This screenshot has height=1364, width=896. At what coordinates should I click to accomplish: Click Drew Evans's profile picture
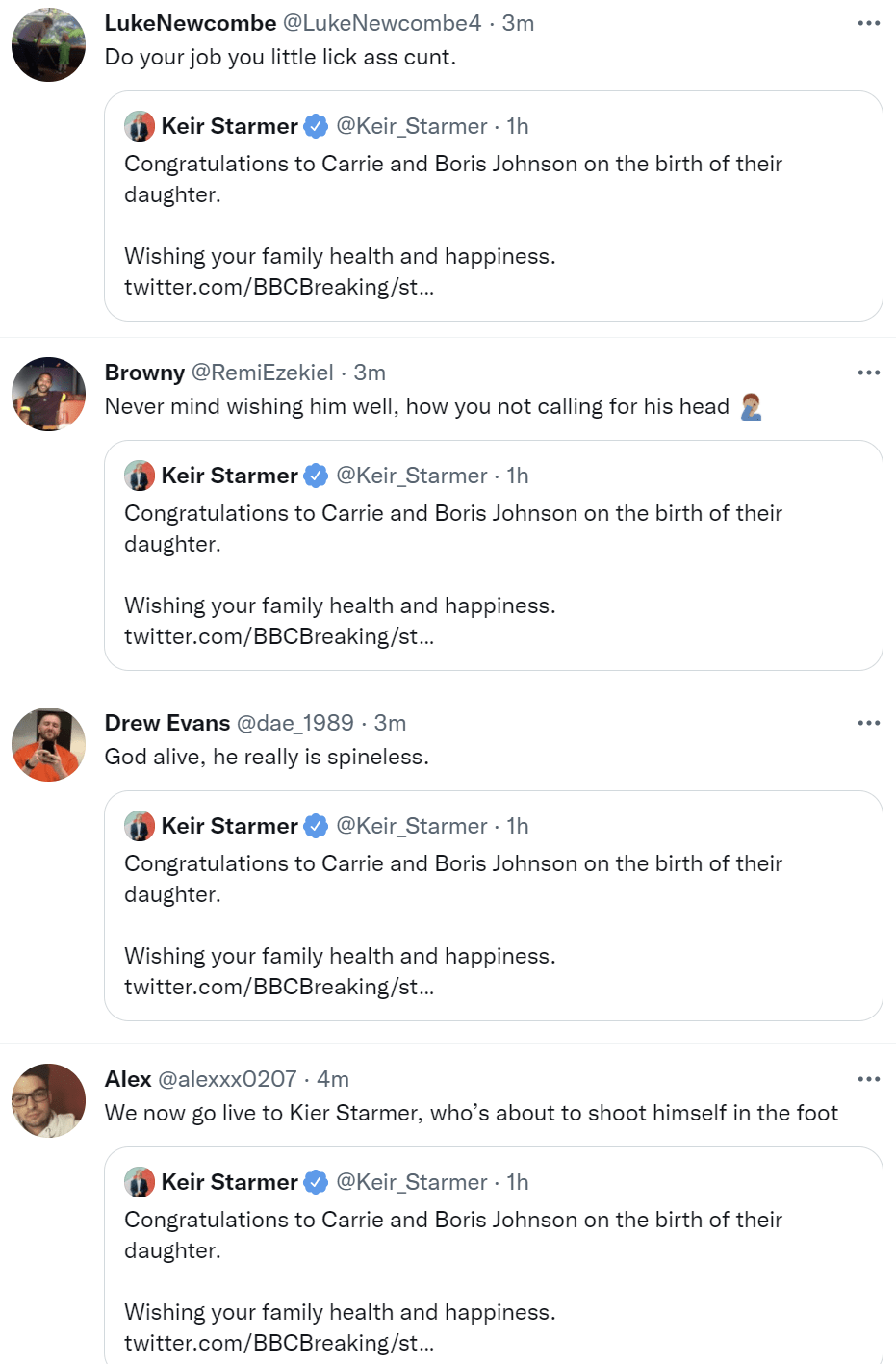48,745
